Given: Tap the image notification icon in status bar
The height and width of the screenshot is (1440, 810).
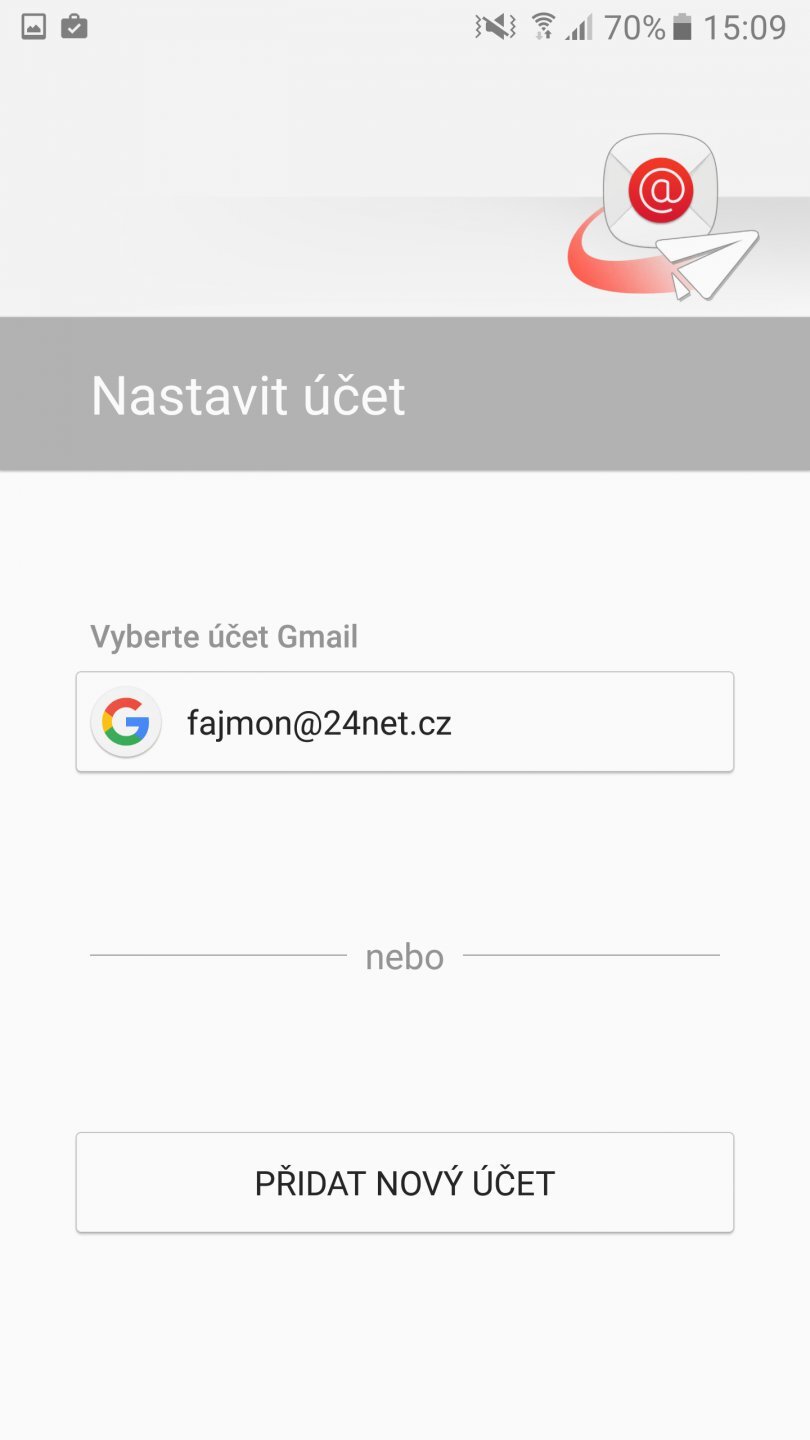Looking at the screenshot, I should [34, 27].
